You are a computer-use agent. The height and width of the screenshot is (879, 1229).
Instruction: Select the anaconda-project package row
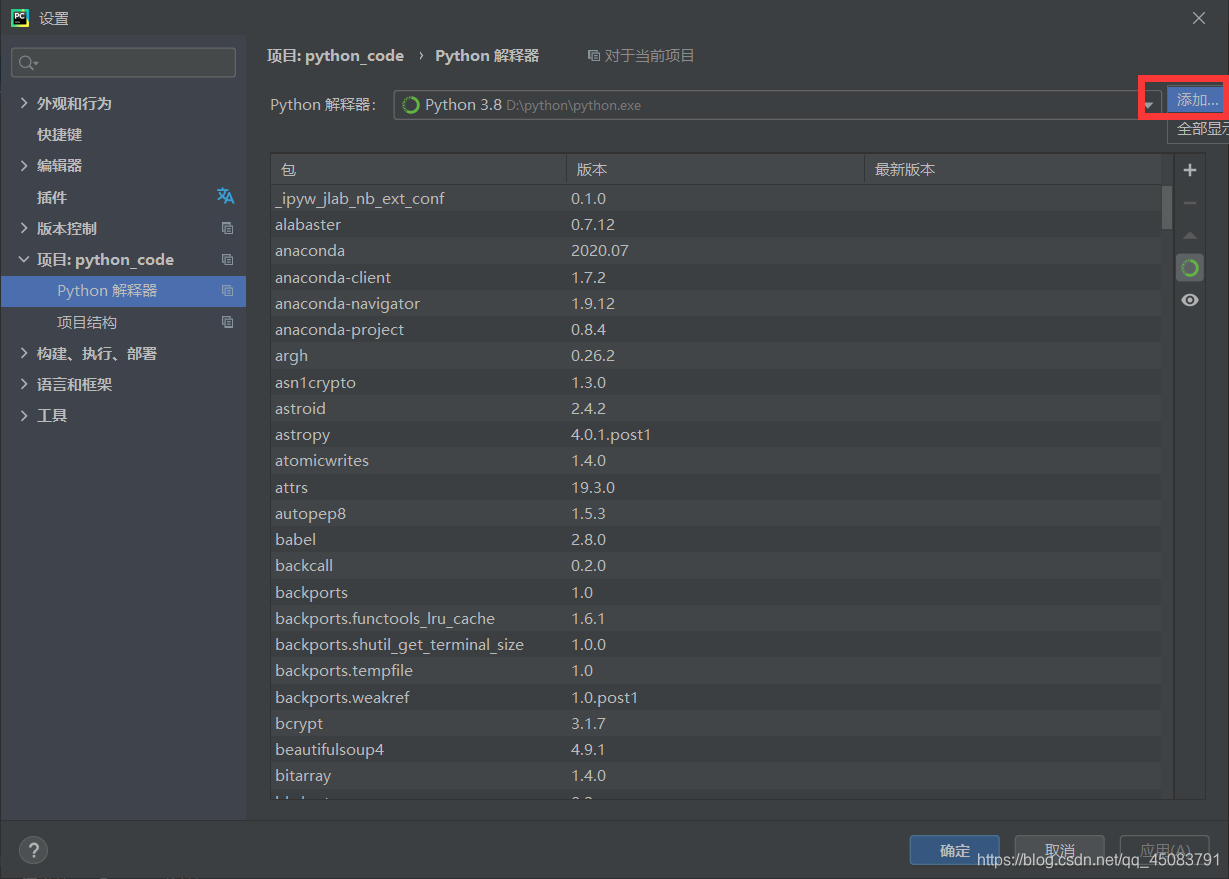(716, 329)
